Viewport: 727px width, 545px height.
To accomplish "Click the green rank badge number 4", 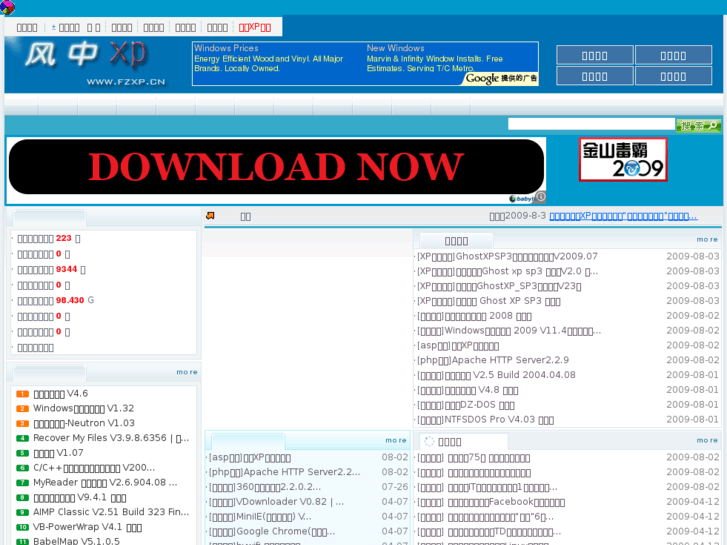I will click(22, 438).
